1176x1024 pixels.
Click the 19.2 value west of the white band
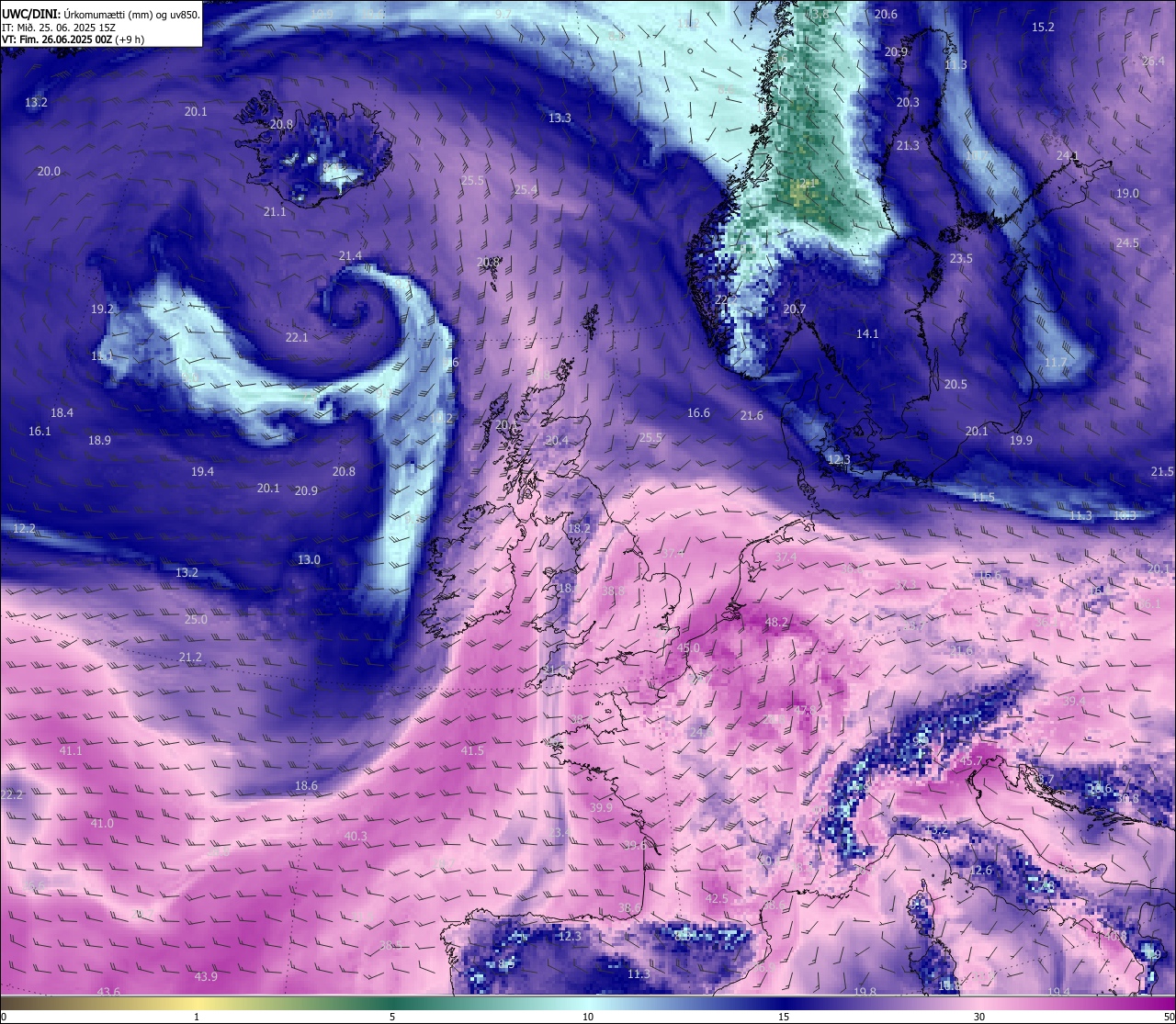[x=102, y=309]
